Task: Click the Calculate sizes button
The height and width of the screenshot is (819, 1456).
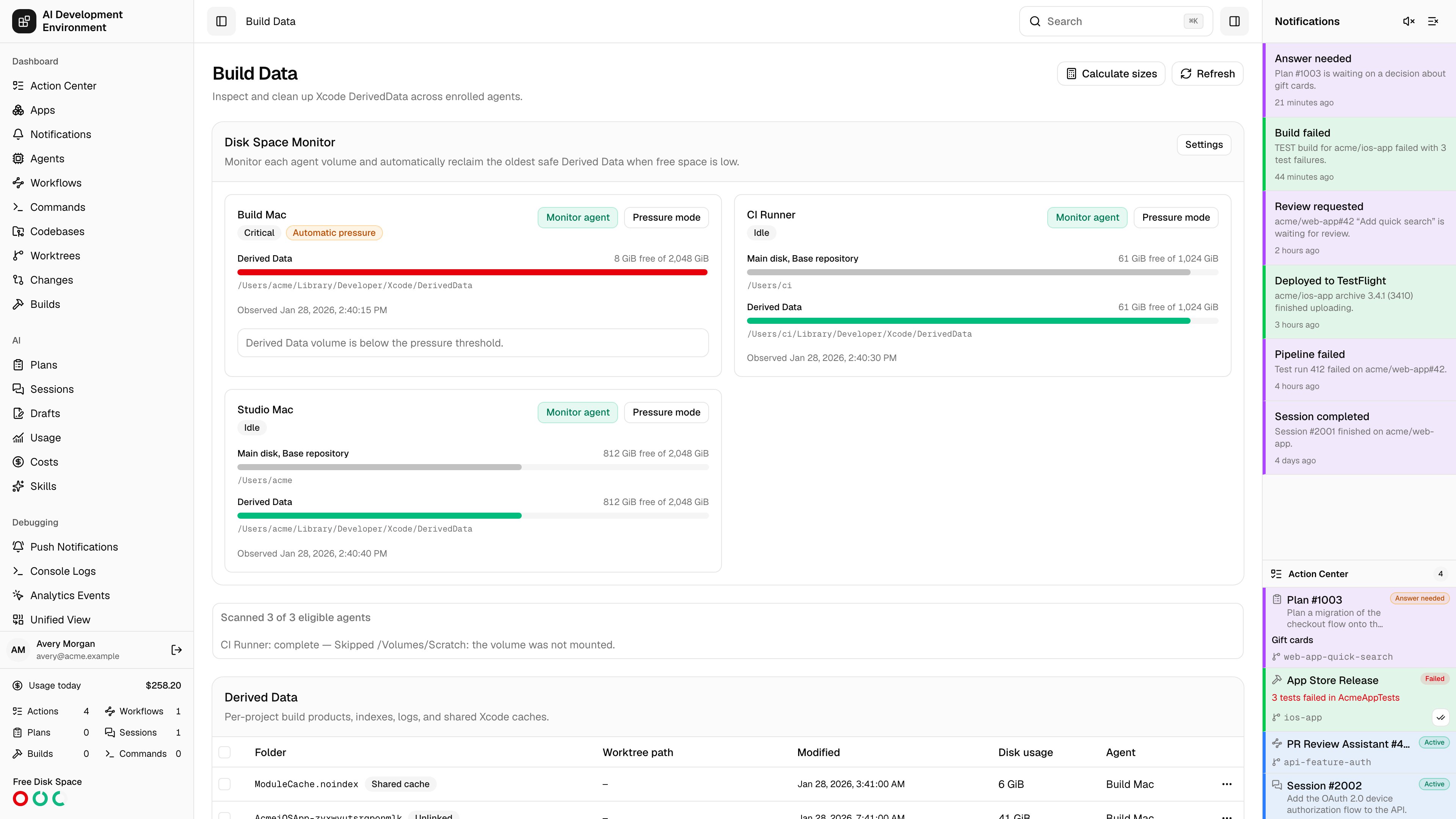Action: (x=1111, y=74)
